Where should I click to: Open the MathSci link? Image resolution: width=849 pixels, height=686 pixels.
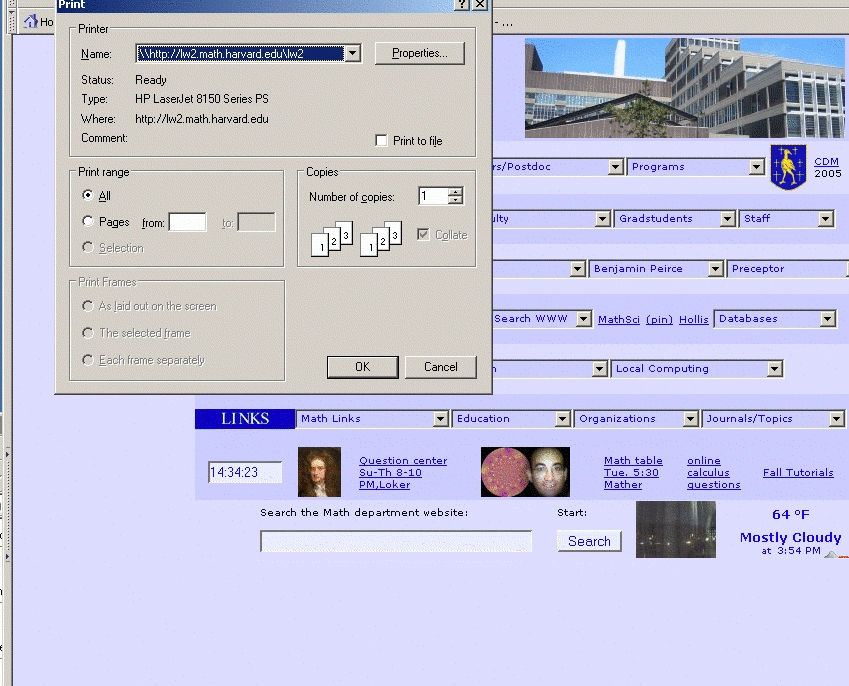coord(618,320)
